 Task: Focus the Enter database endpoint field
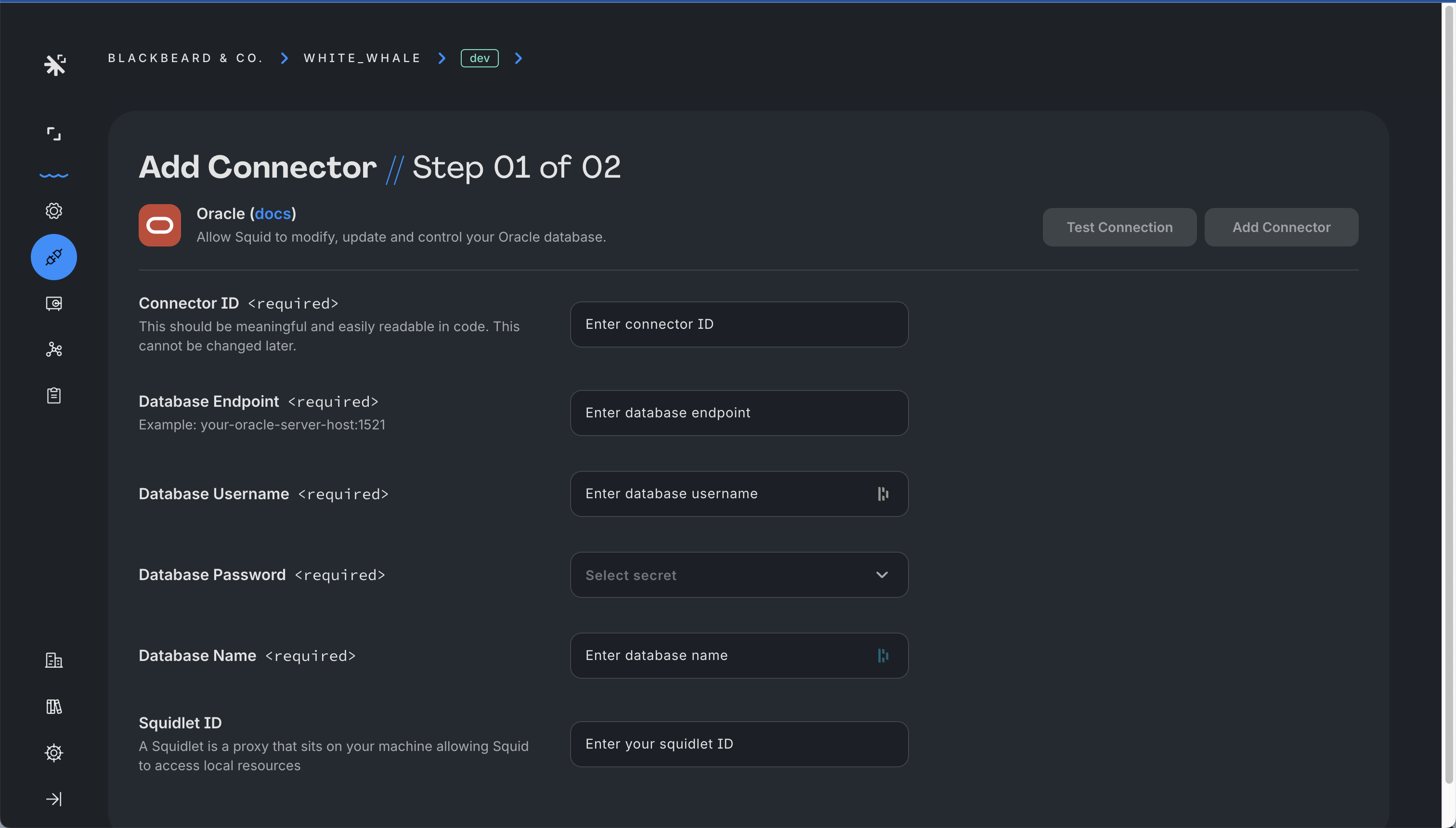tap(739, 413)
